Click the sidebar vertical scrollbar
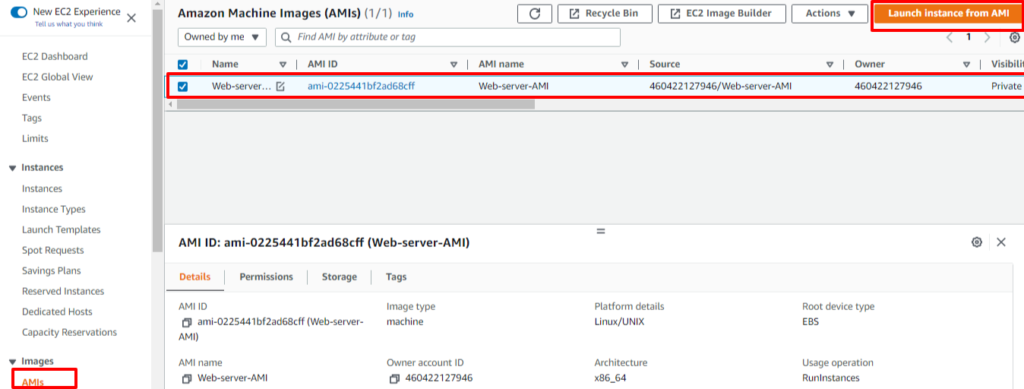 click(x=157, y=131)
